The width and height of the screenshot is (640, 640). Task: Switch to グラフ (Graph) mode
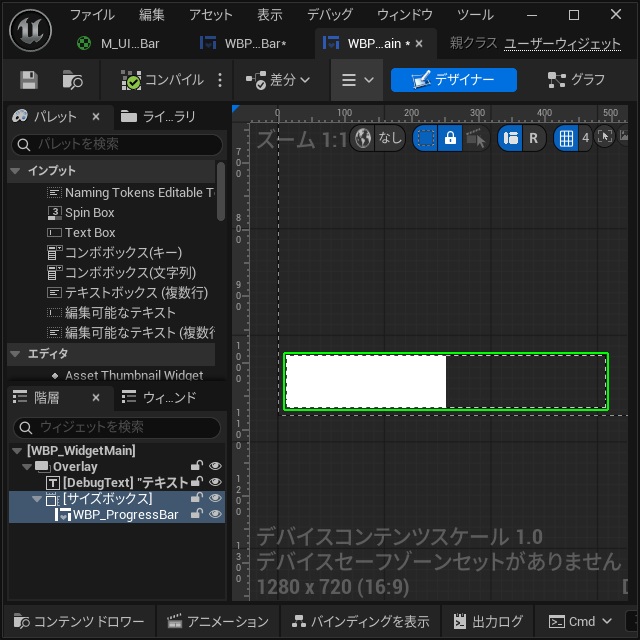pyautogui.click(x=576, y=80)
